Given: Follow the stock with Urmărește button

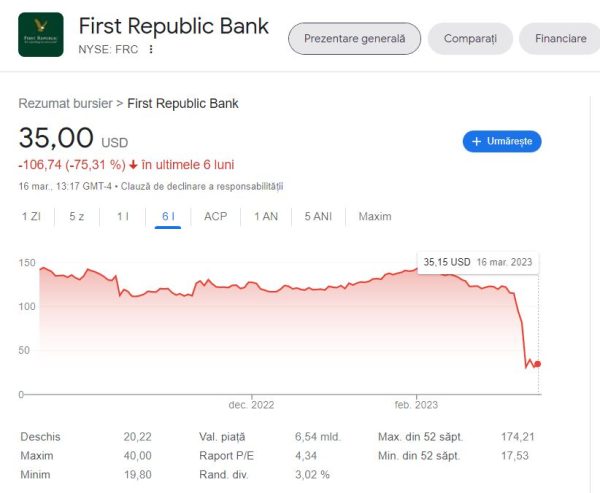Looking at the screenshot, I should pos(502,142).
